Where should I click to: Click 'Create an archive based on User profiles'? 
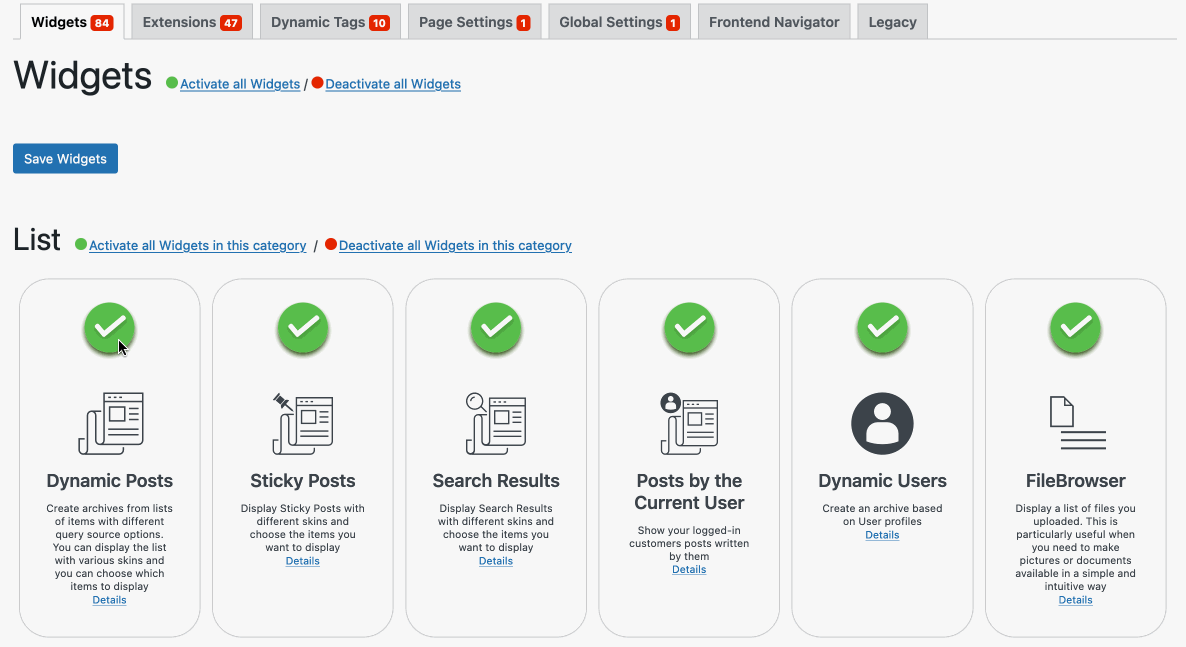[x=882, y=515]
